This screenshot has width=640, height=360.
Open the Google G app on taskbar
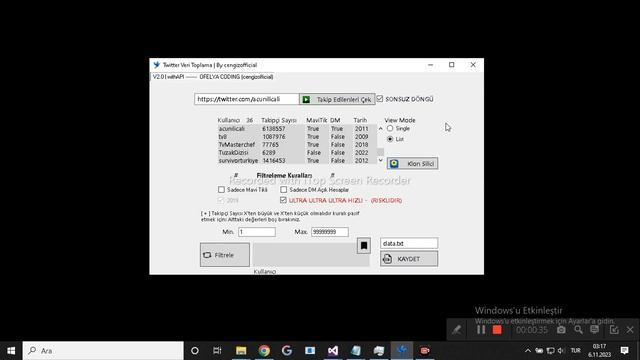click(287, 351)
